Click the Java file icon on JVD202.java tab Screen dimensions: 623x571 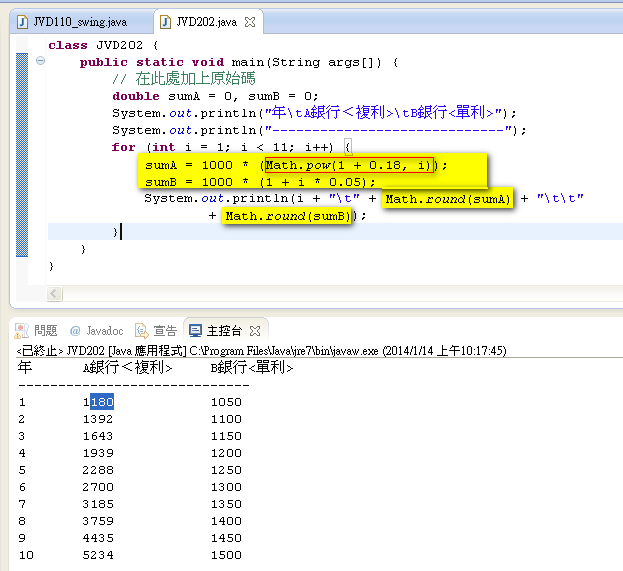[x=165, y=22]
